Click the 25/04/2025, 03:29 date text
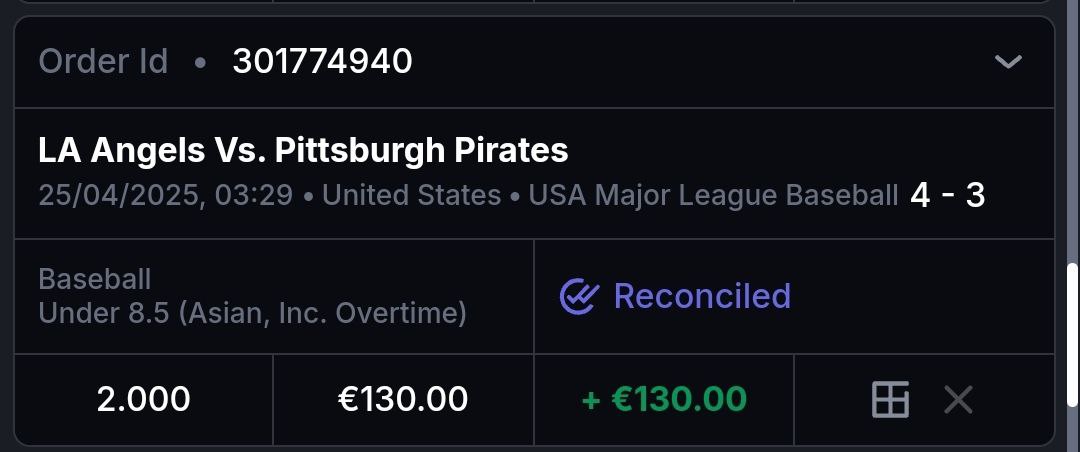Viewport: 1080px width, 452px height. [x=165, y=195]
